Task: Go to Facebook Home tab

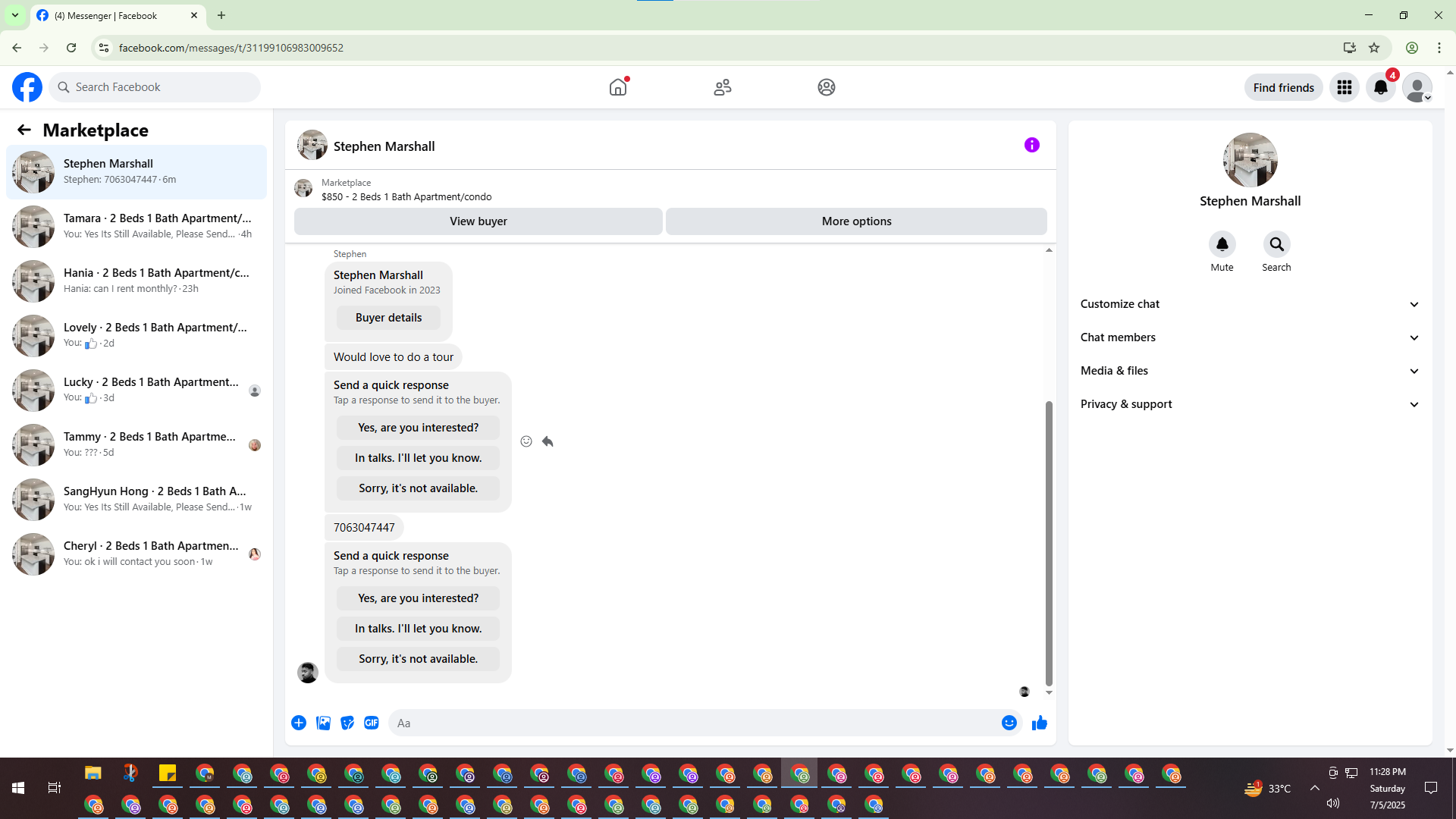Action: (x=618, y=87)
